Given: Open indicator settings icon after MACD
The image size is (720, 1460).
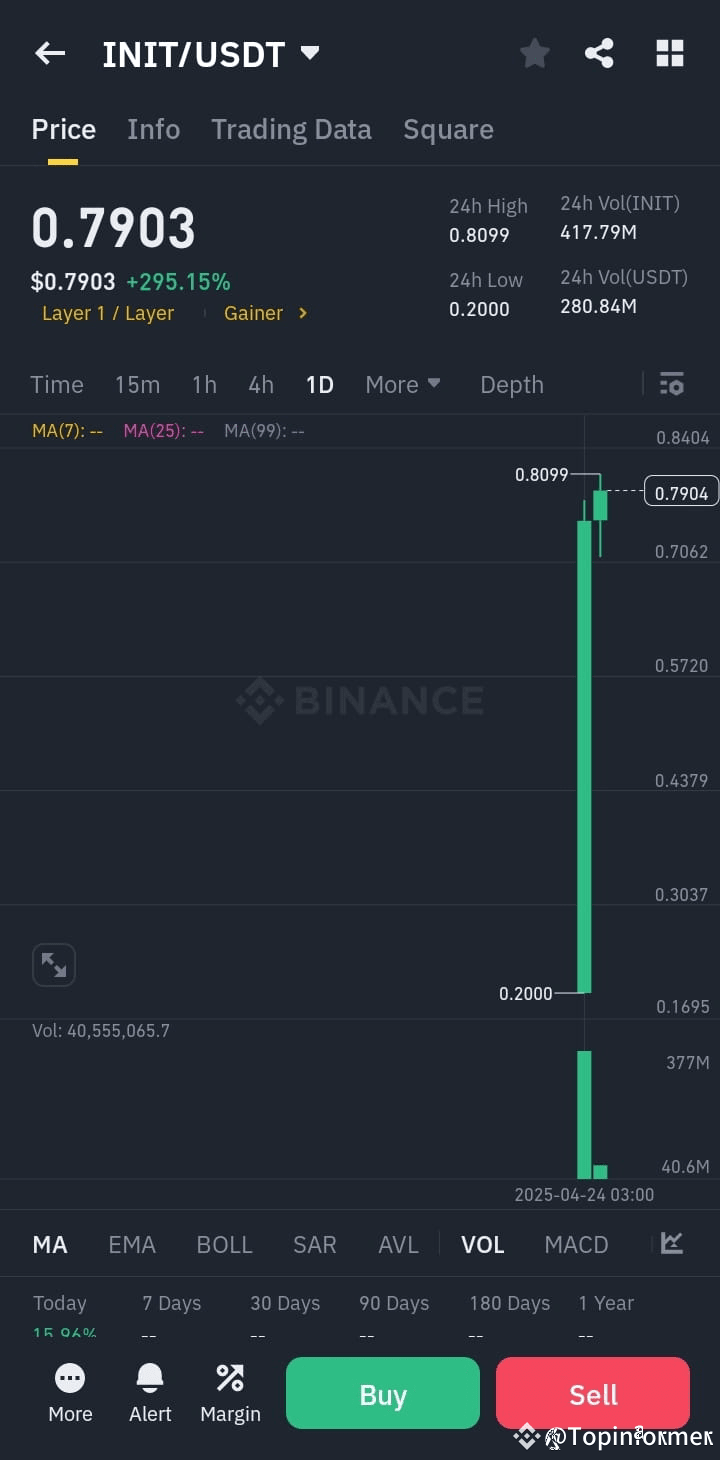Looking at the screenshot, I should (x=672, y=1243).
